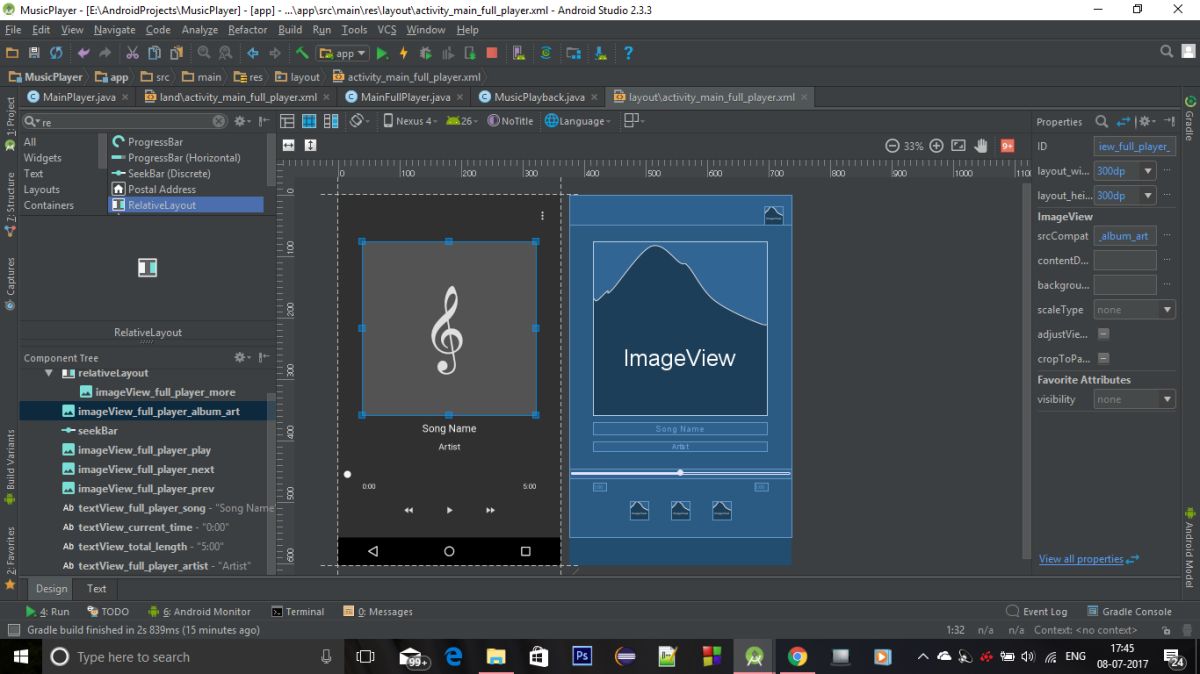Click the ID property input field

point(1134,146)
